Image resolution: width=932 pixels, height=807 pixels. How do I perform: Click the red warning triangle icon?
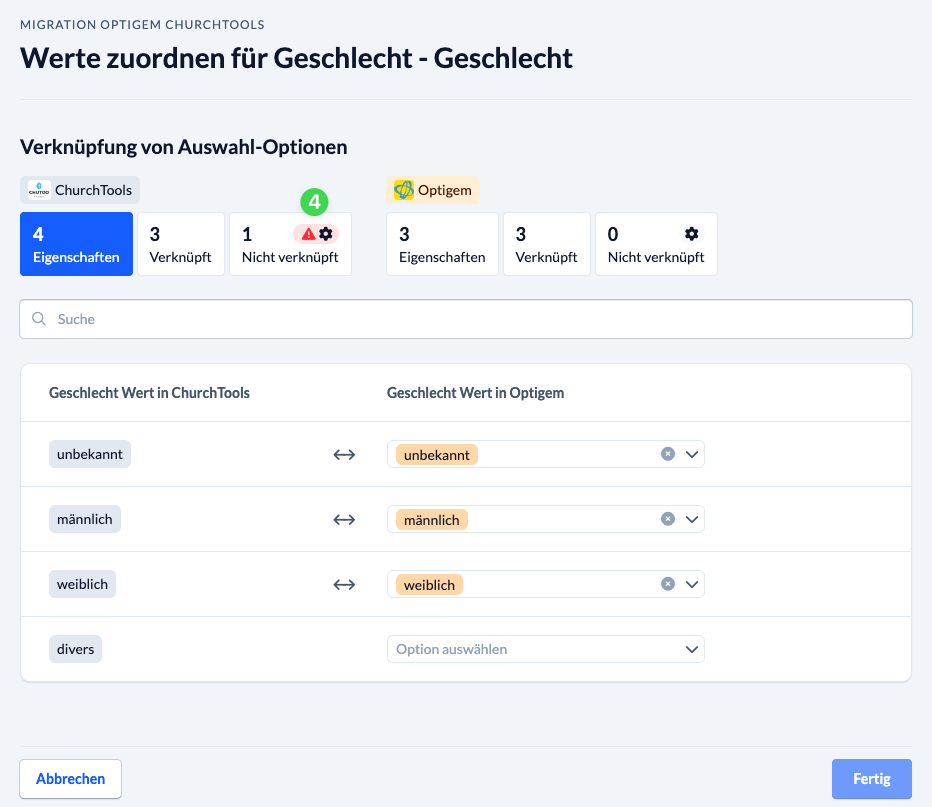pos(308,234)
